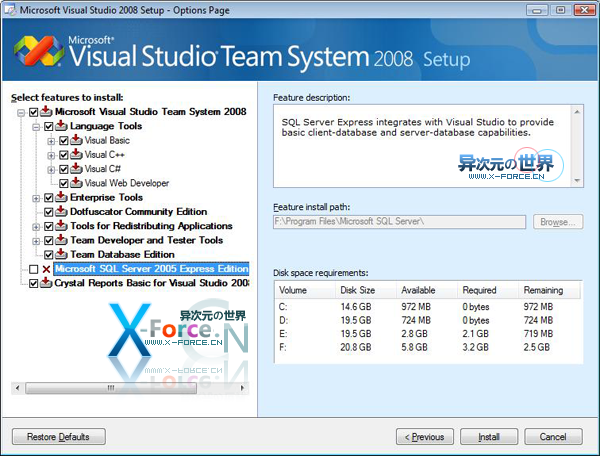
Task: Select Visual Web Developer tree item
Action: point(127,183)
